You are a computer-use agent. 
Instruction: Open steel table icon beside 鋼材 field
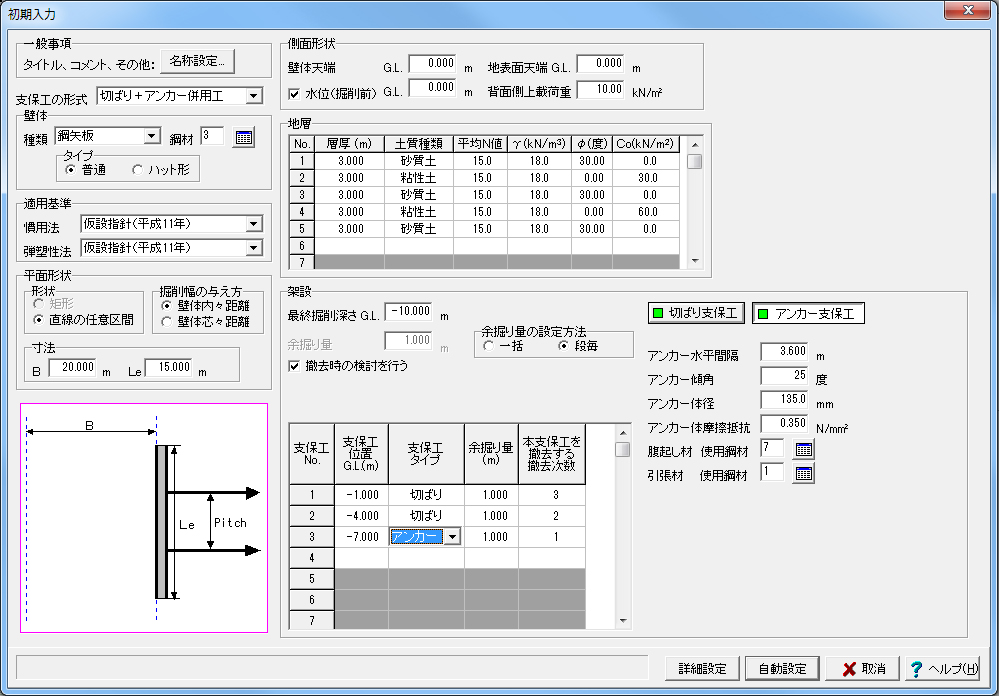point(244,137)
